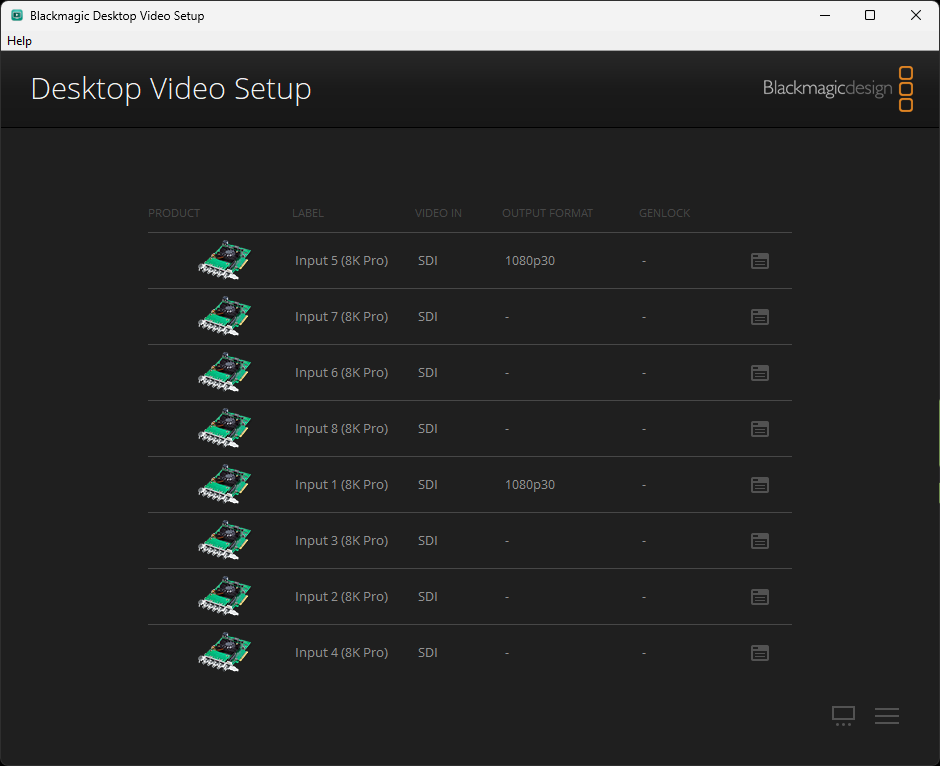Select the 'Input 5 (8K Pro)' label
This screenshot has height=766, width=940.
(x=342, y=261)
